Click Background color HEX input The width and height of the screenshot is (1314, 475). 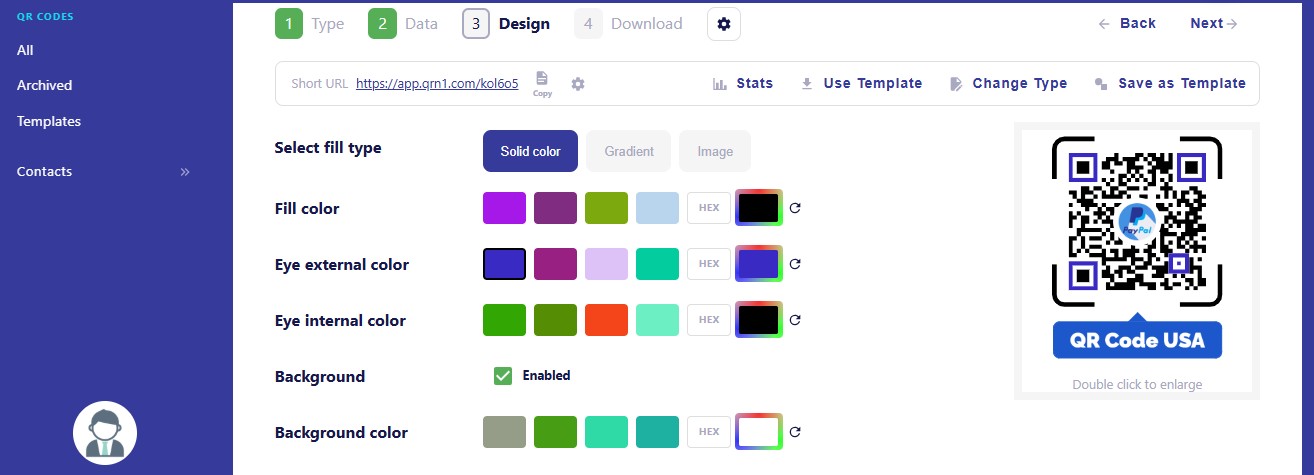coord(709,432)
